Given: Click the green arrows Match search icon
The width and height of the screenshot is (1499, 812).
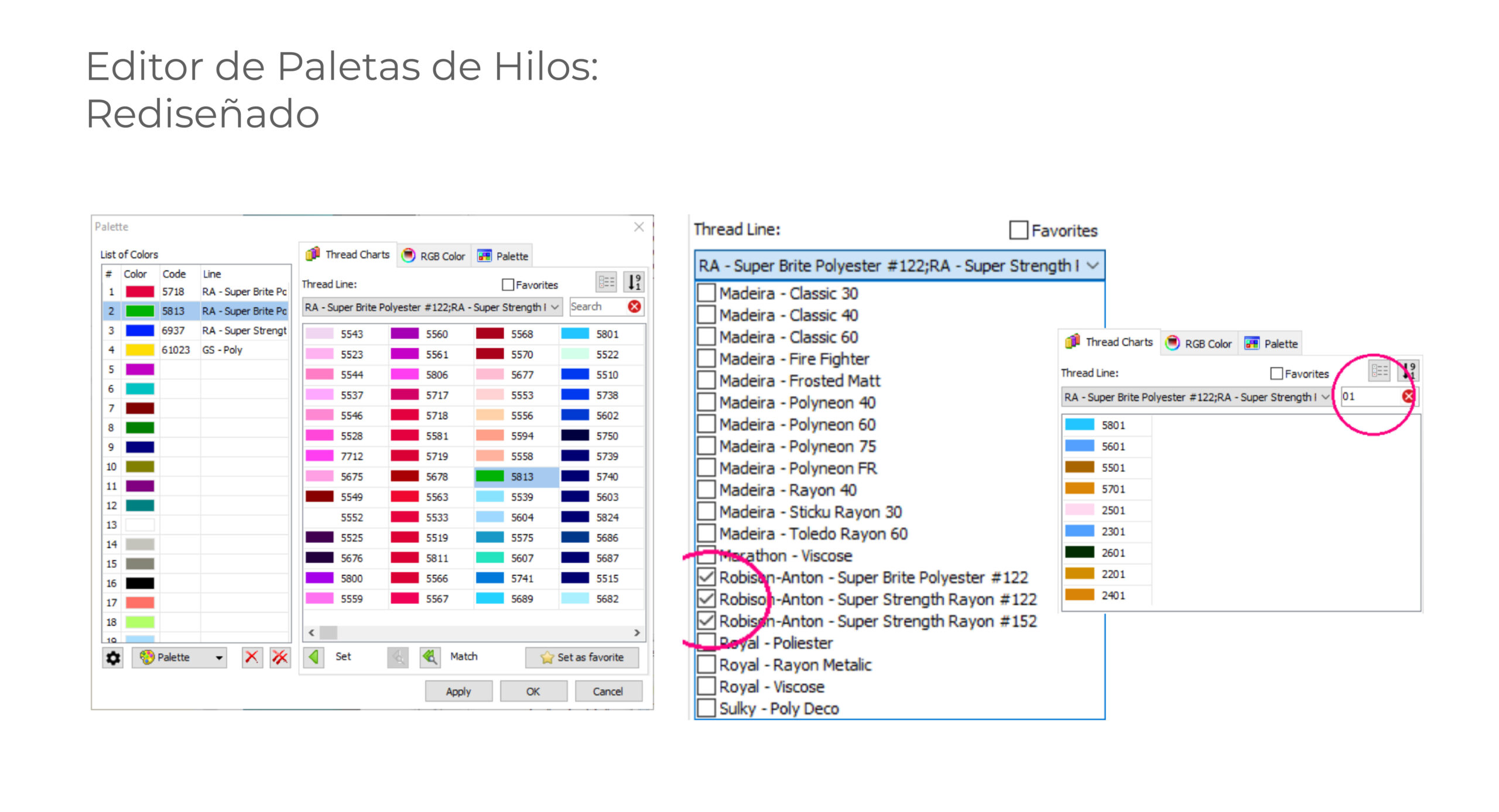Looking at the screenshot, I should [430, 657].
